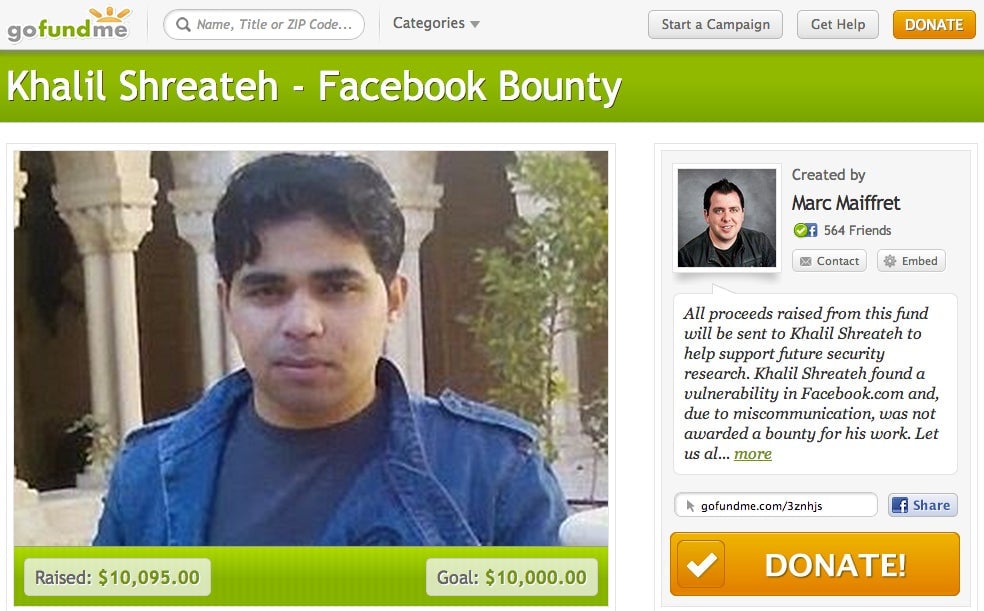984x611 pixels.
Task: Click the Marc Maiffret creator name
Action: 845,203
